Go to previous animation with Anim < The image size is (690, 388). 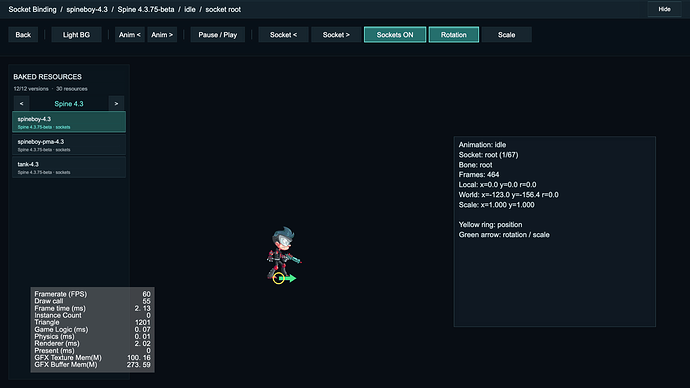tap(130, 35)
